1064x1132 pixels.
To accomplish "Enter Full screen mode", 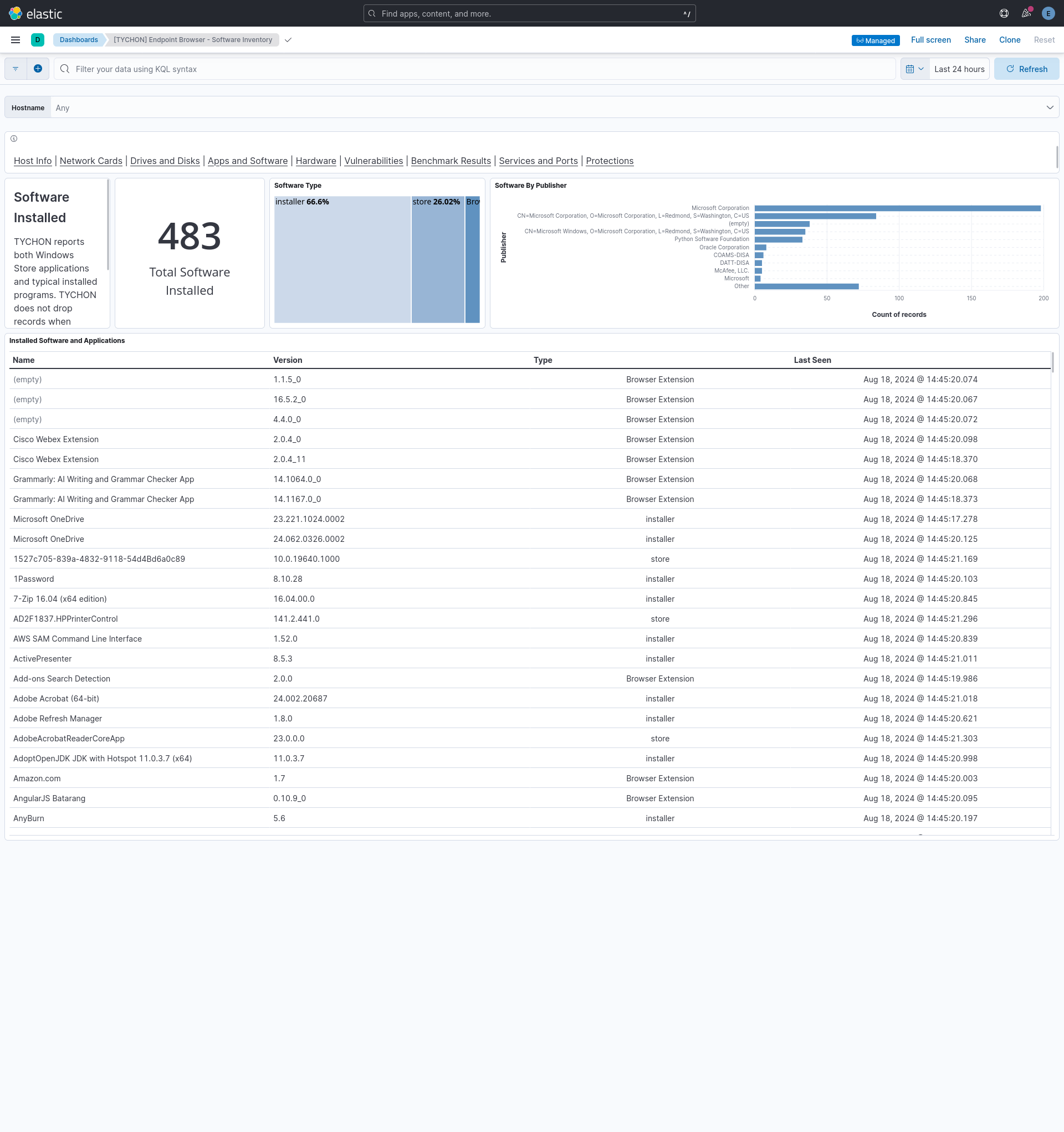I will (x=930, y=40).
